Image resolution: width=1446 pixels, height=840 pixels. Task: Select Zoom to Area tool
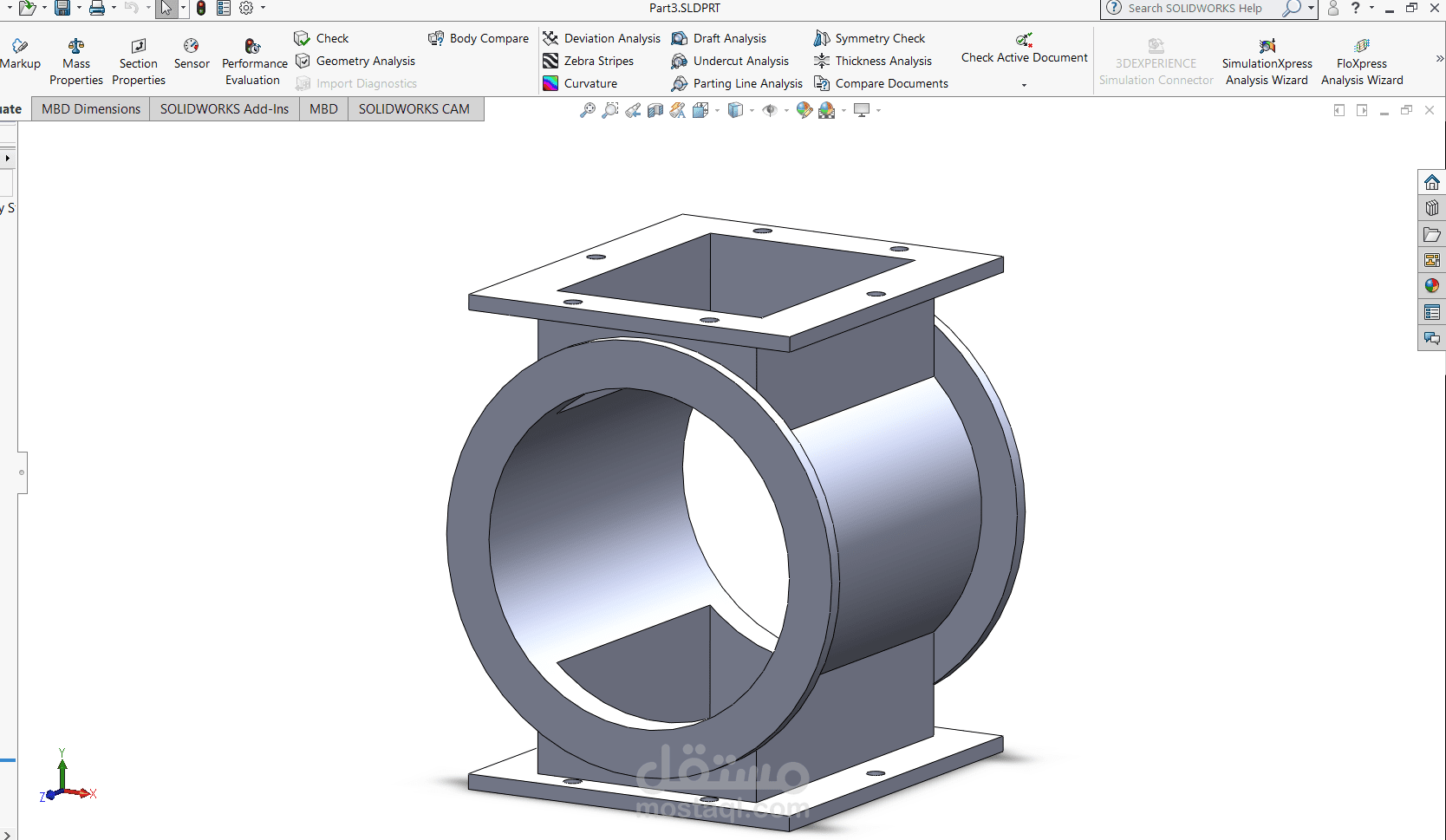point(610,110)
